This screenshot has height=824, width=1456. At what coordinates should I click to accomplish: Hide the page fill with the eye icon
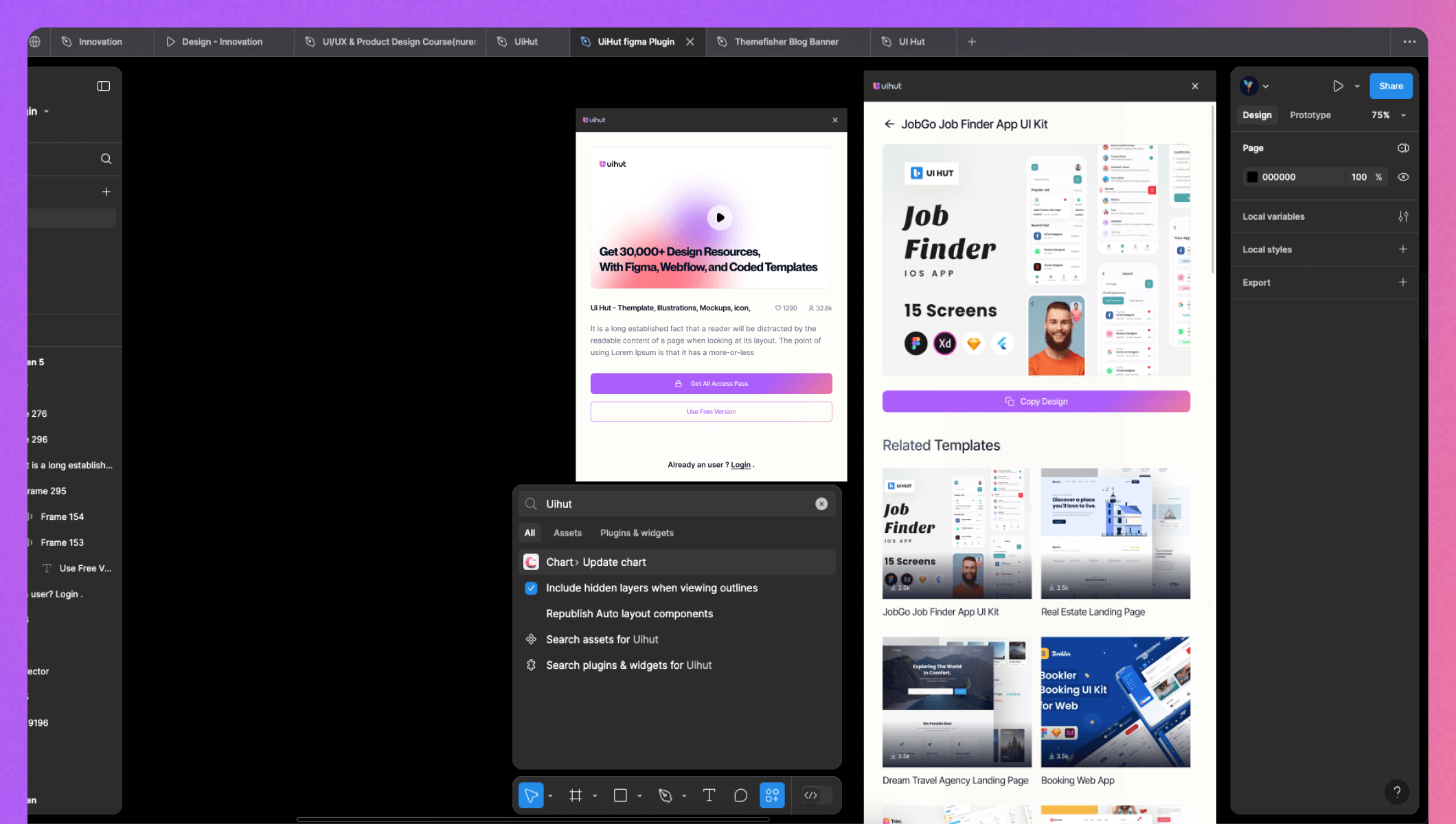1403,176
